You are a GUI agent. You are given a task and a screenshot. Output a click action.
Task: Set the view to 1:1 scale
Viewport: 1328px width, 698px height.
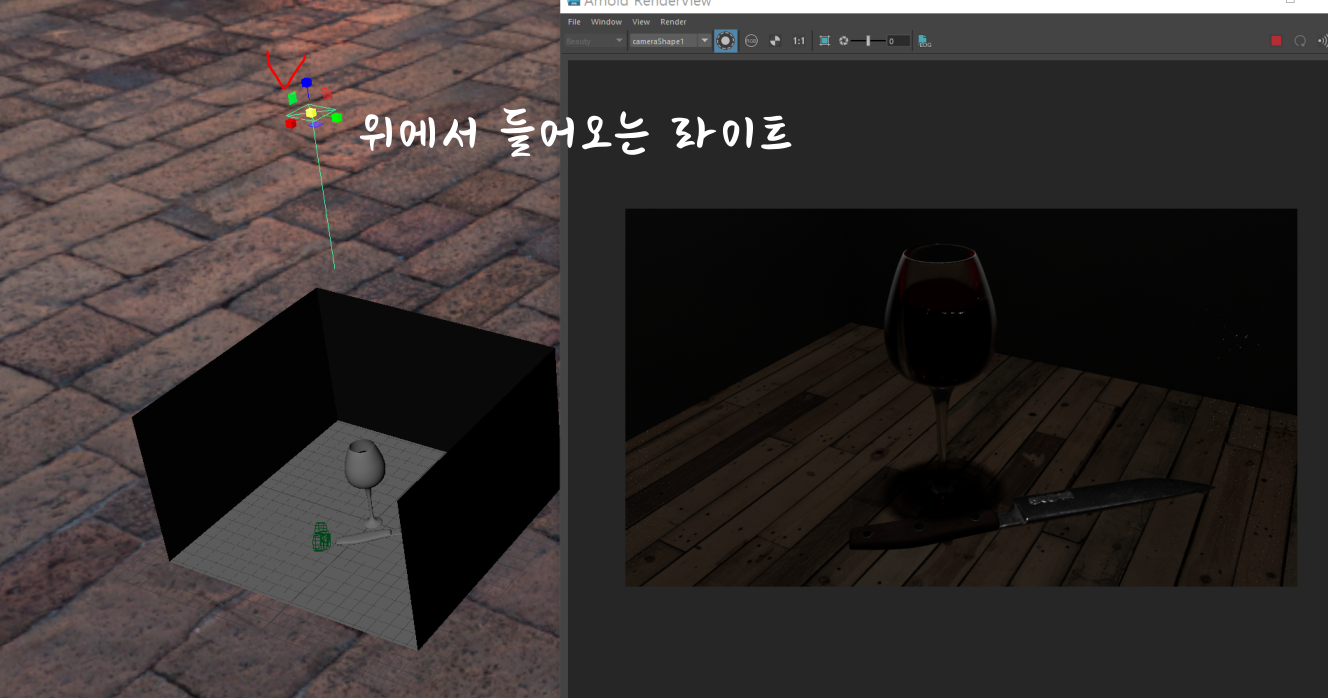799,41
